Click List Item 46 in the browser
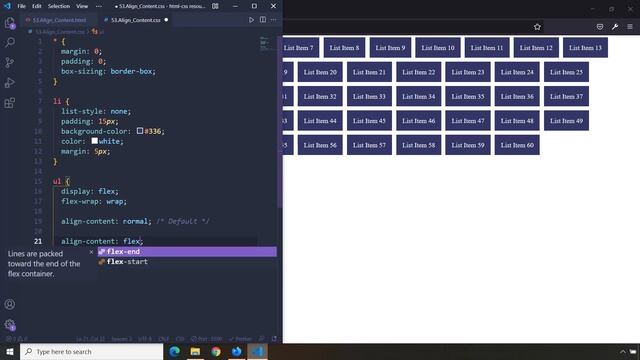640x360 pixels. (418, 121)
